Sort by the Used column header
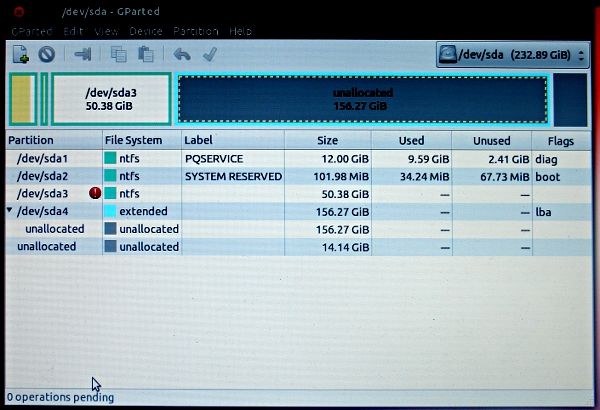 411,140
